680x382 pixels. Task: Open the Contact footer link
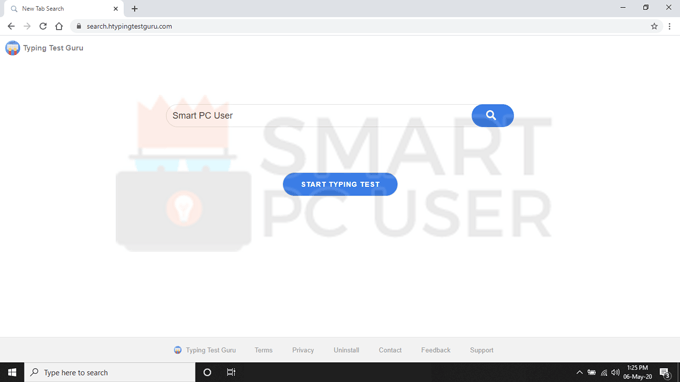pyautogui.click(x=390, y=350)
